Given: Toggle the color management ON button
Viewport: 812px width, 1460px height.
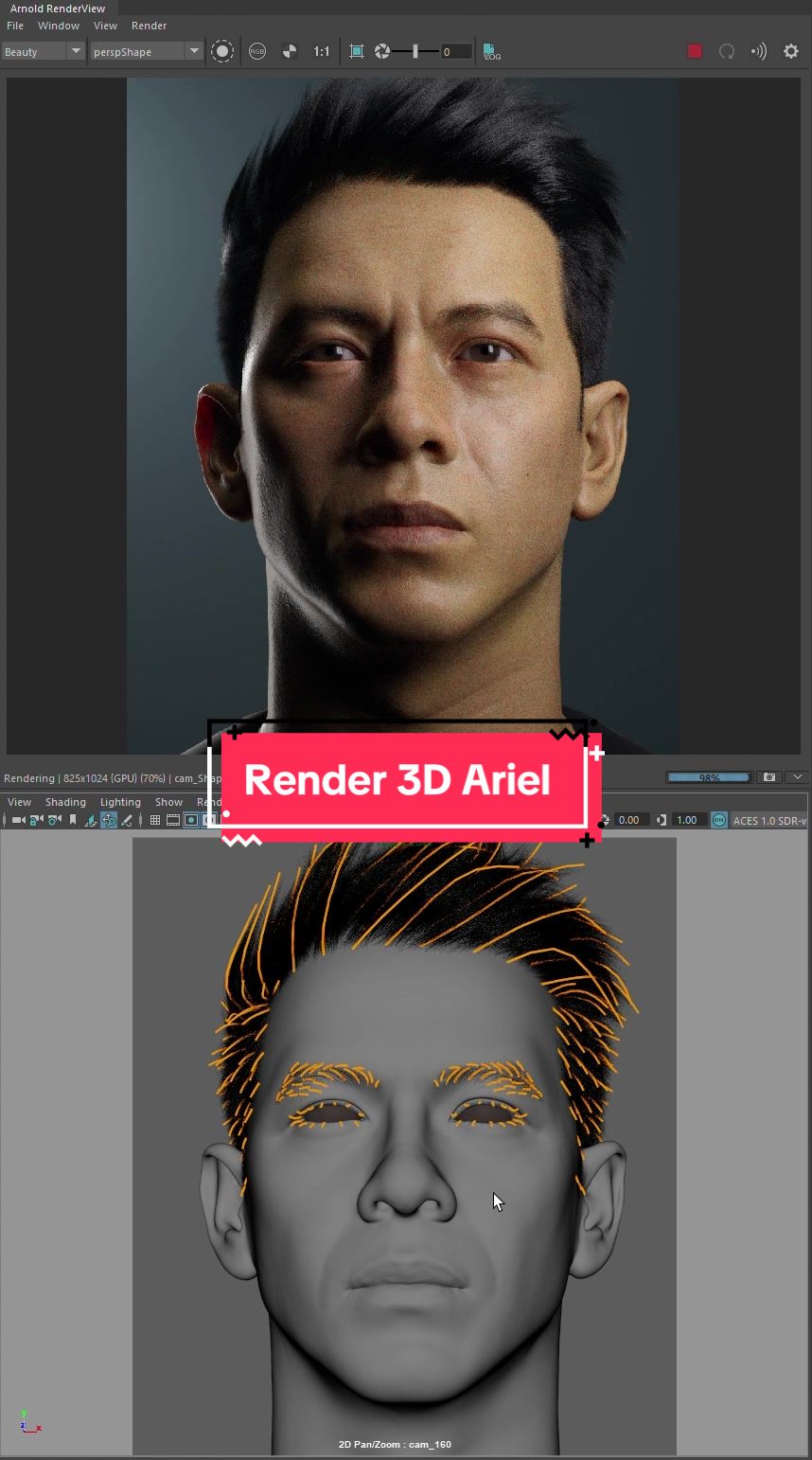Looking at the screenshot, I should [x=719, y=820].
